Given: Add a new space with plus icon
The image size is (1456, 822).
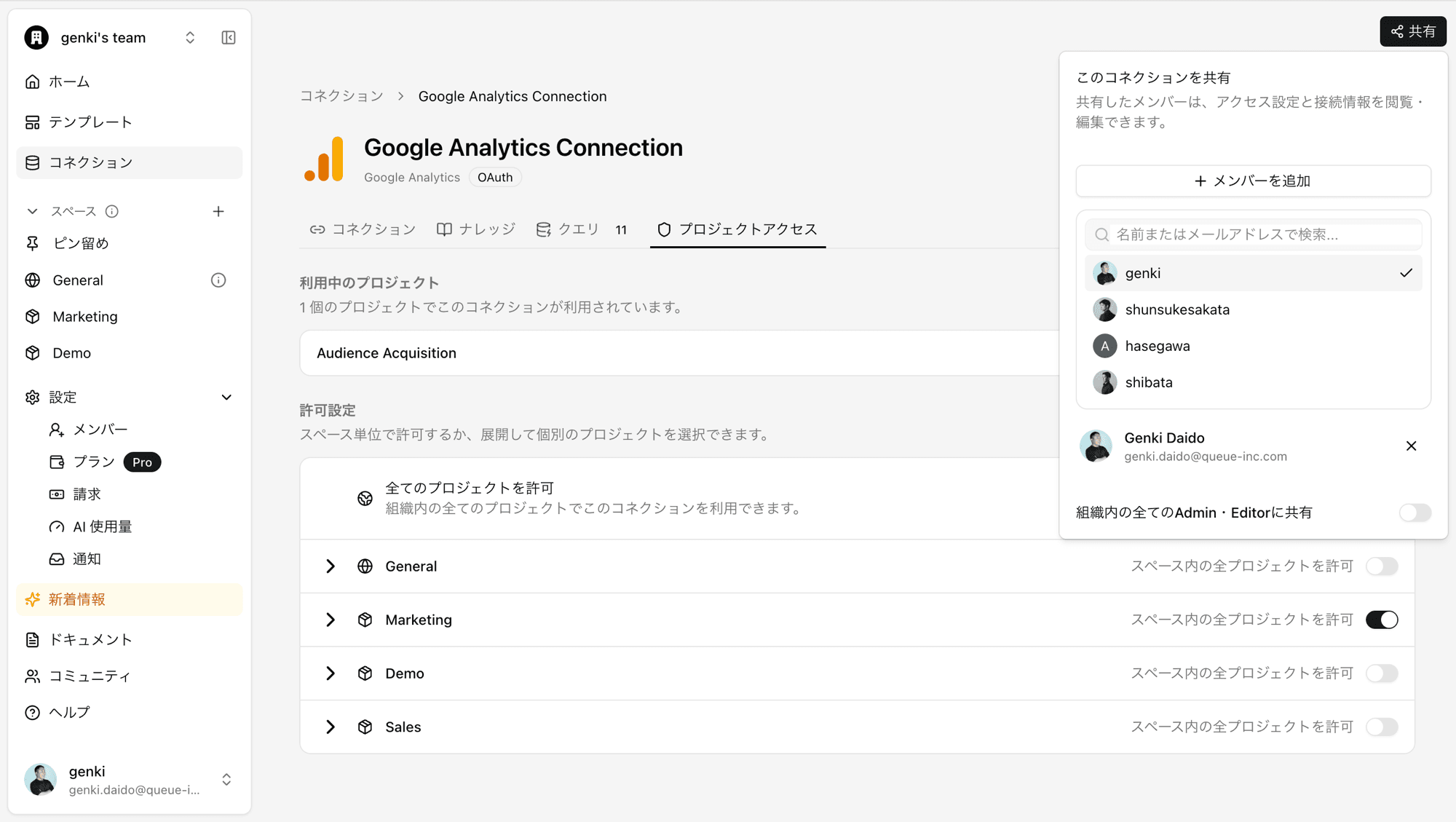Looking at the screenshot, I should pos(218,211).
